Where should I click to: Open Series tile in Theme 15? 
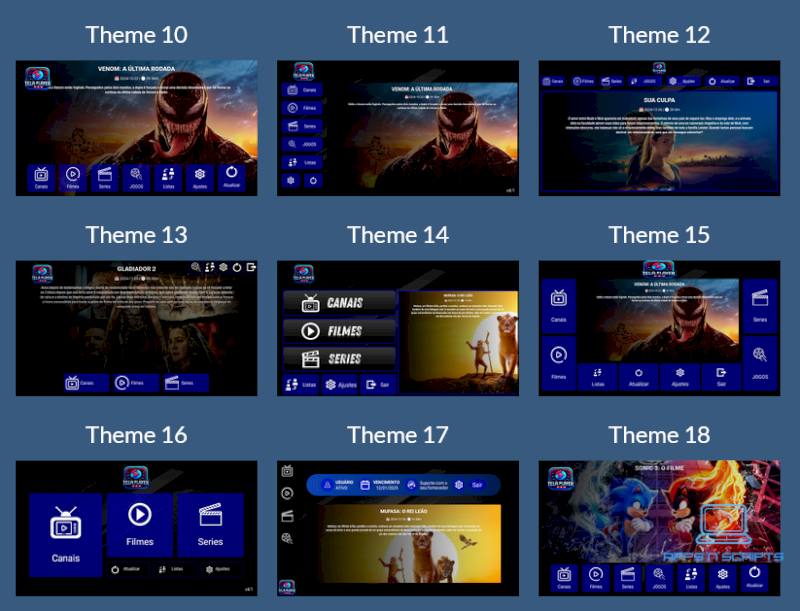760,306
